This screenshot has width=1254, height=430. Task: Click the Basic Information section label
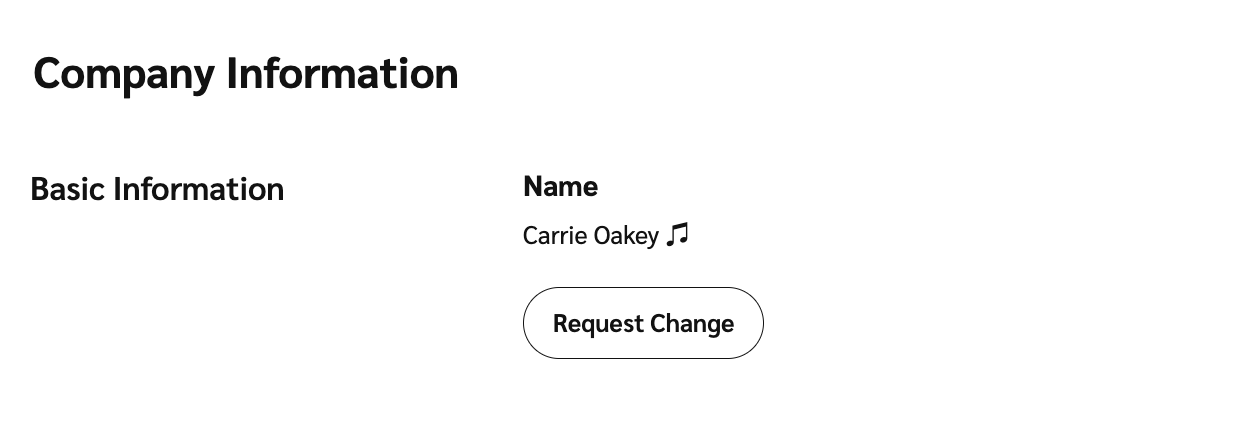click(x=157, y=189)
